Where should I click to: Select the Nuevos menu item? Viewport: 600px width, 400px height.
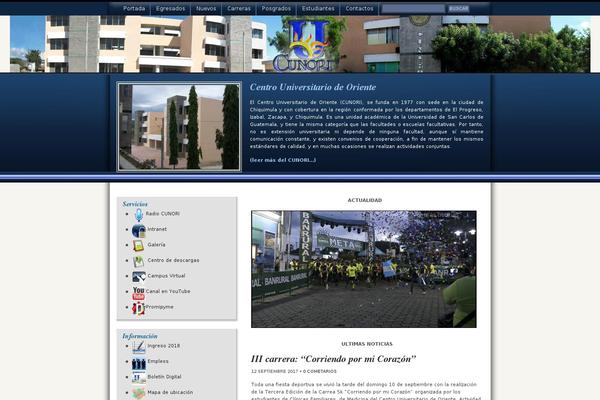[x=206, y=8]
